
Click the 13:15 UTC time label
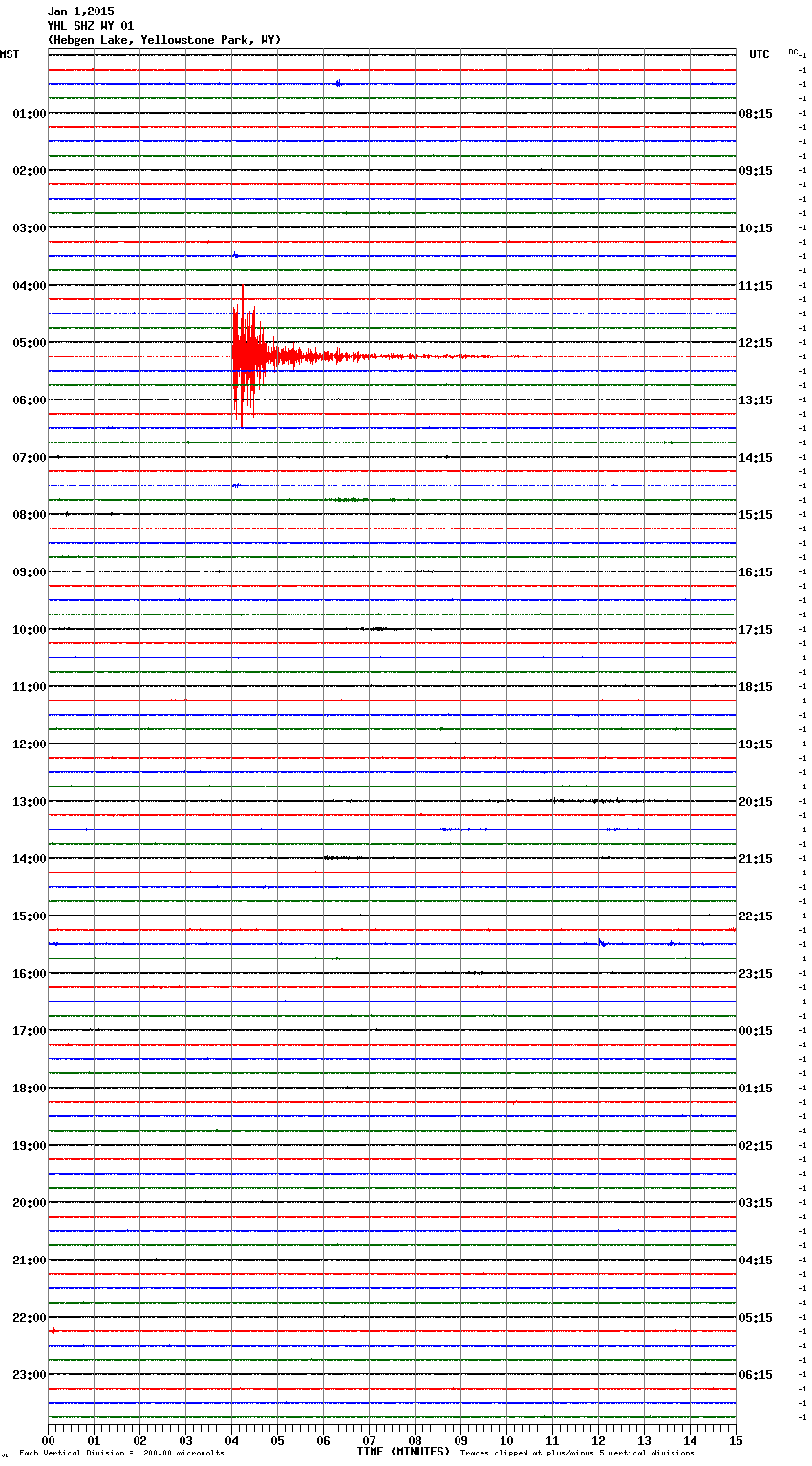pos(756,400)
